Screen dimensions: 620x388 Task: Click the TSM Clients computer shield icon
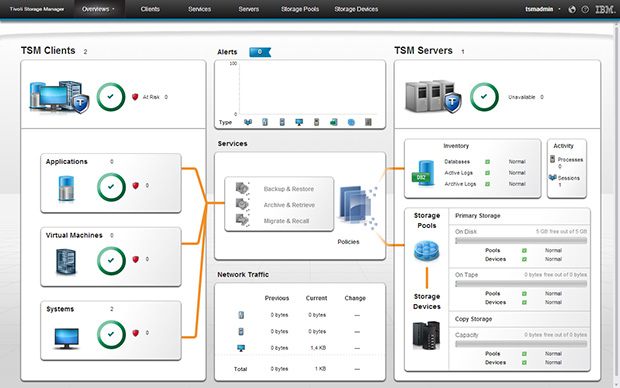point(59,97)
